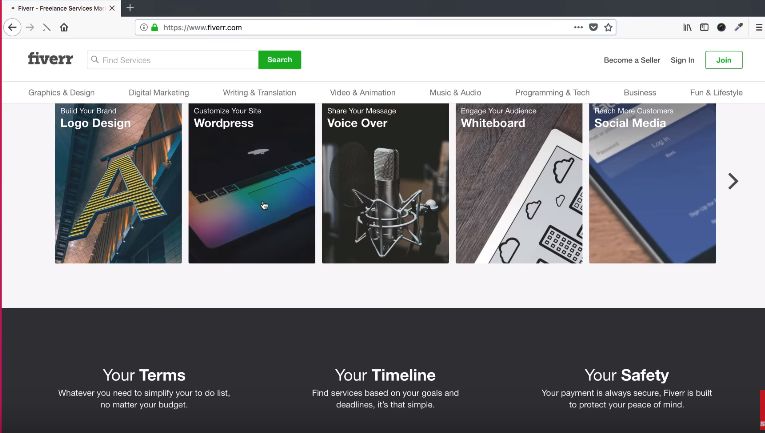Click Sign In link

click(682, 60)
